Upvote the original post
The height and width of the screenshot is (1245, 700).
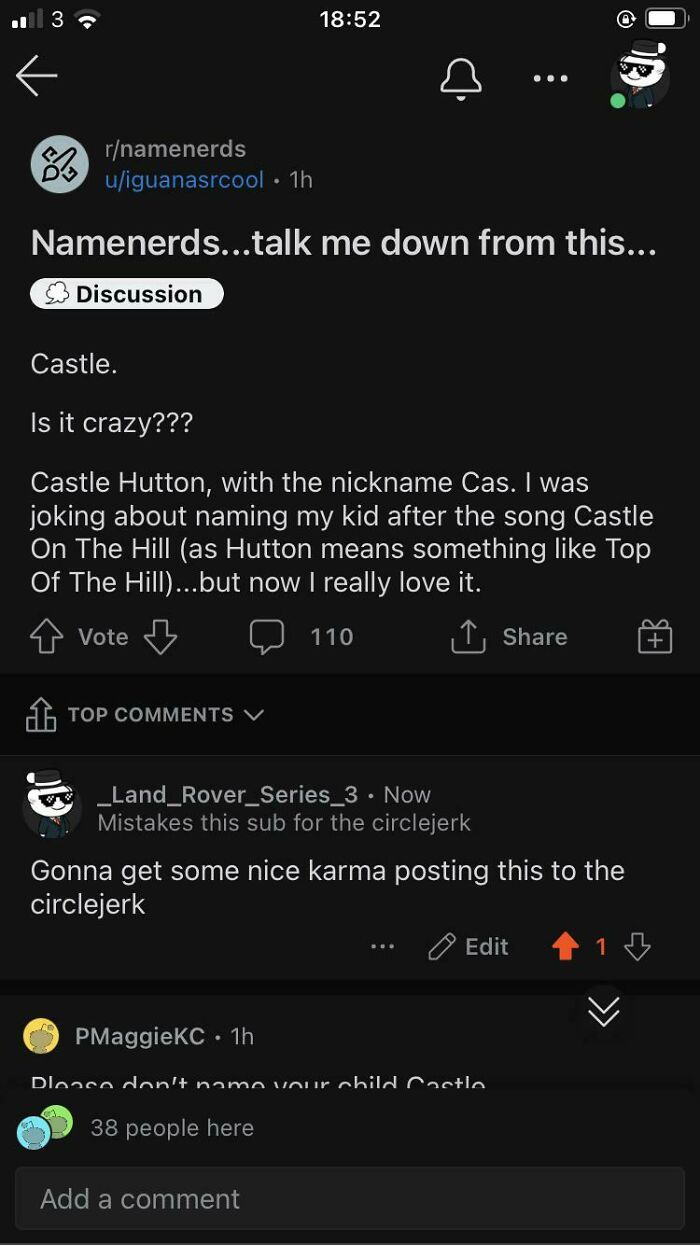[x=46, y=637]
